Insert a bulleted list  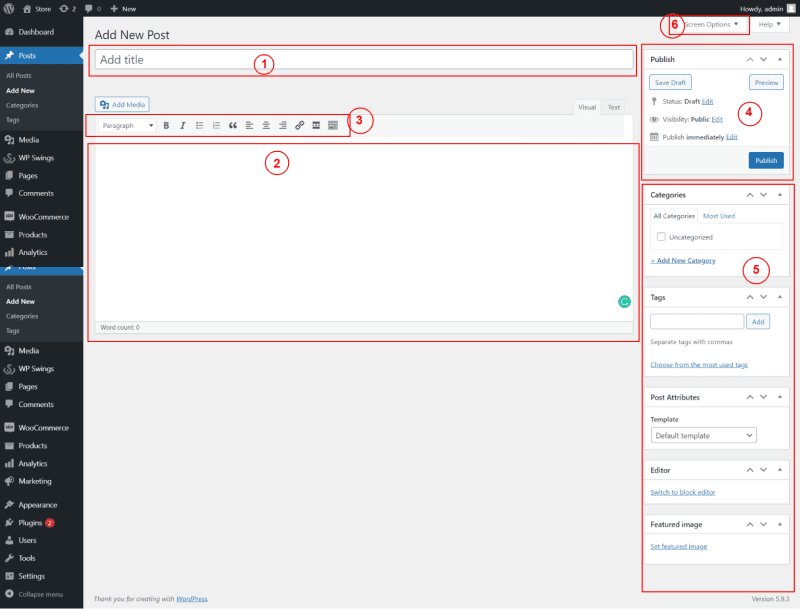[x=200, y=125]
